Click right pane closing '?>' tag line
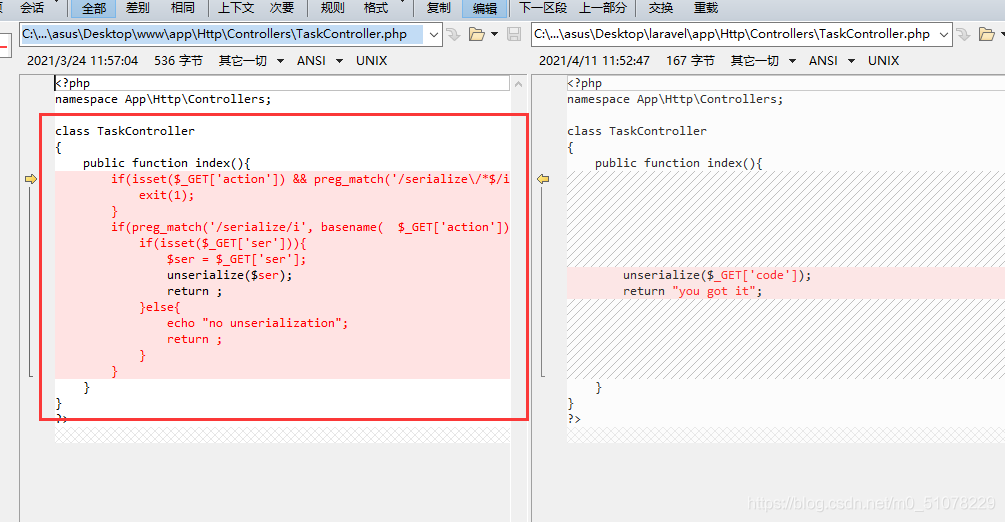Viewport: 1005px width, 522px height. (x=574, y=419)
